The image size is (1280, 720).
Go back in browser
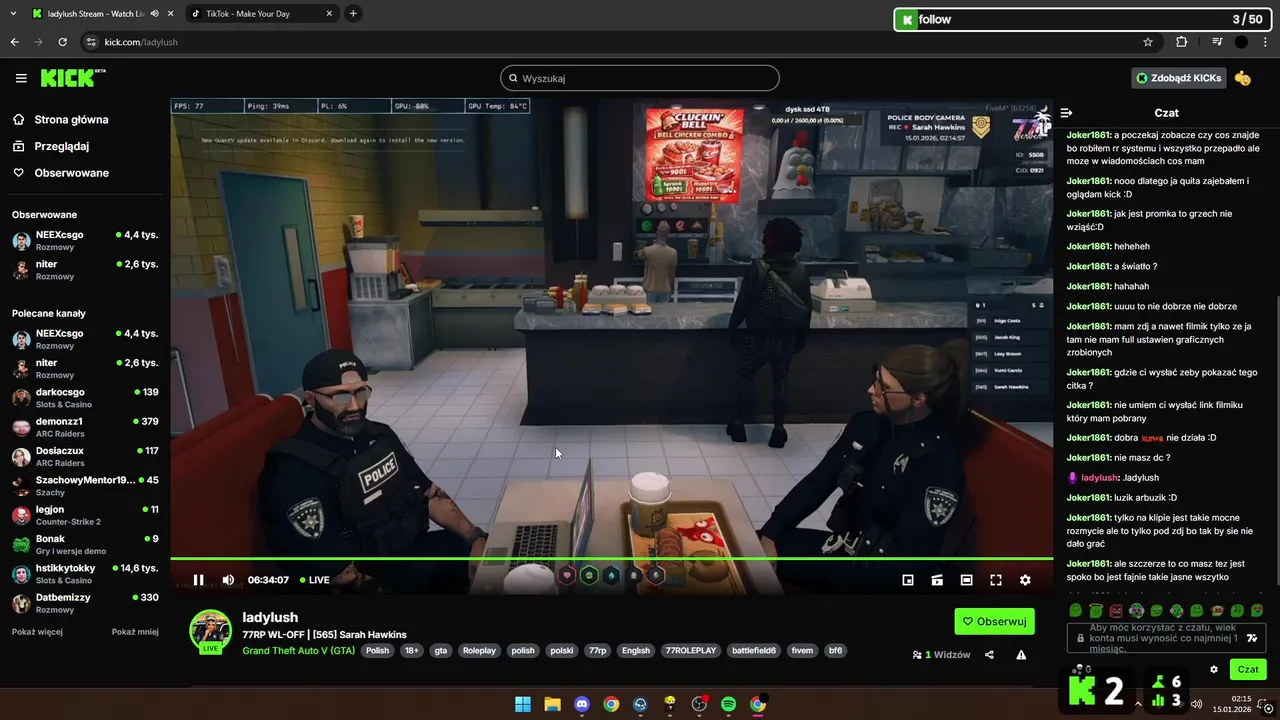point(14,42)
